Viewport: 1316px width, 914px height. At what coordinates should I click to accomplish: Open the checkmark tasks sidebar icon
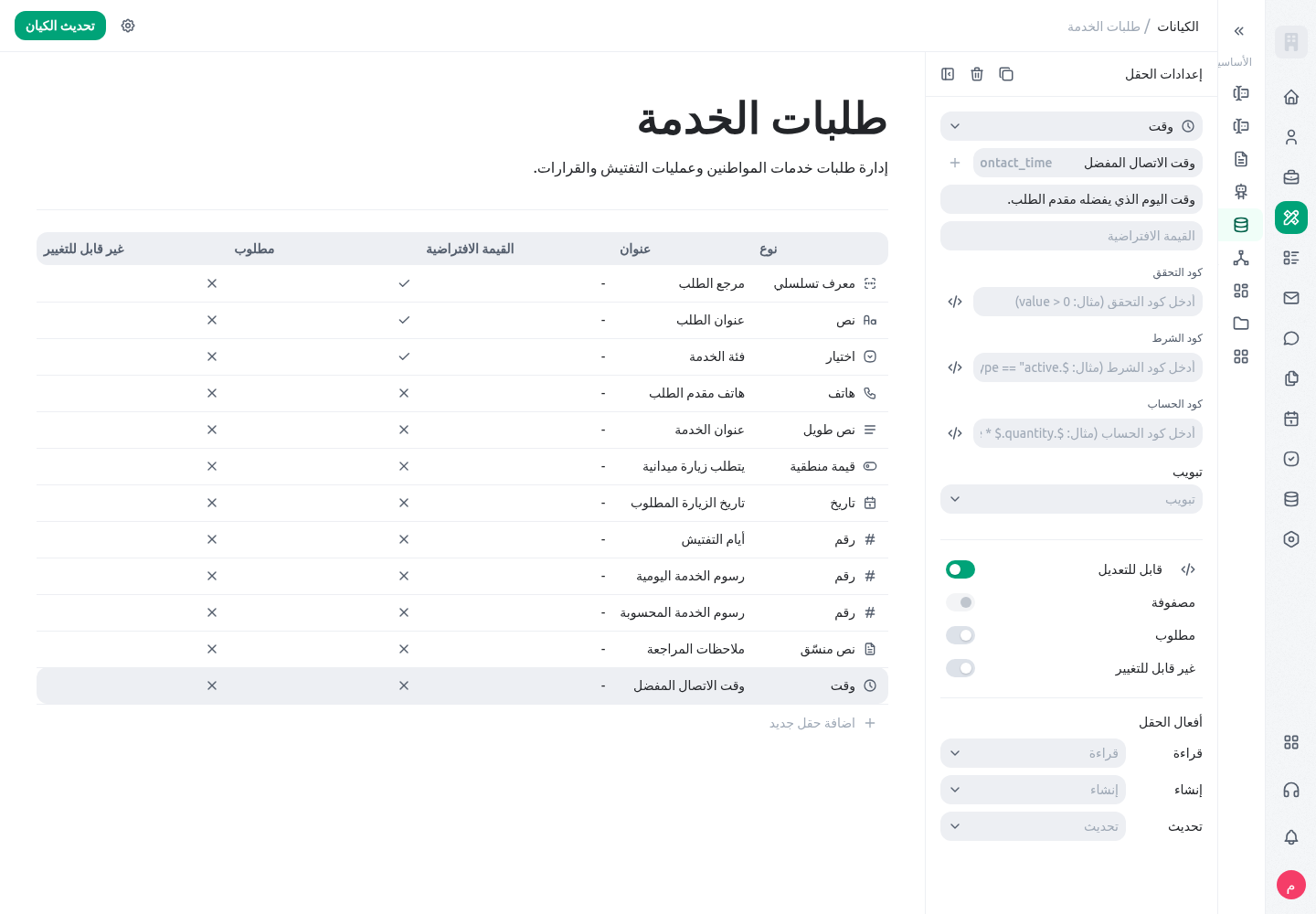(1291, 459)
